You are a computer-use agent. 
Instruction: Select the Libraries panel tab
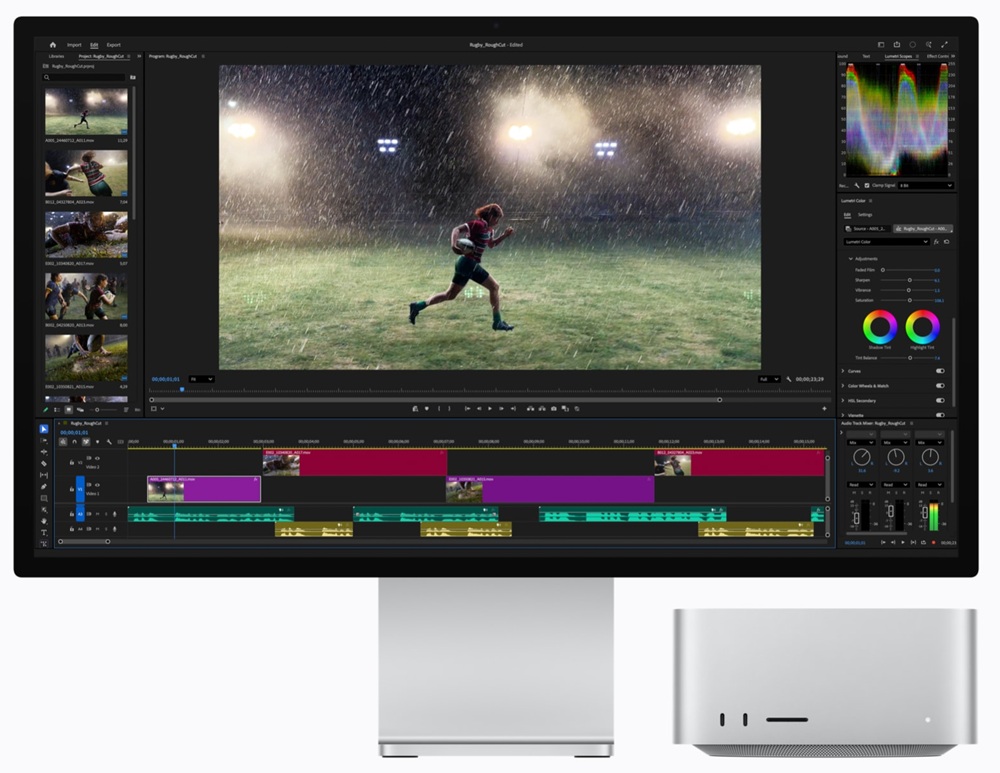[56, 56]
